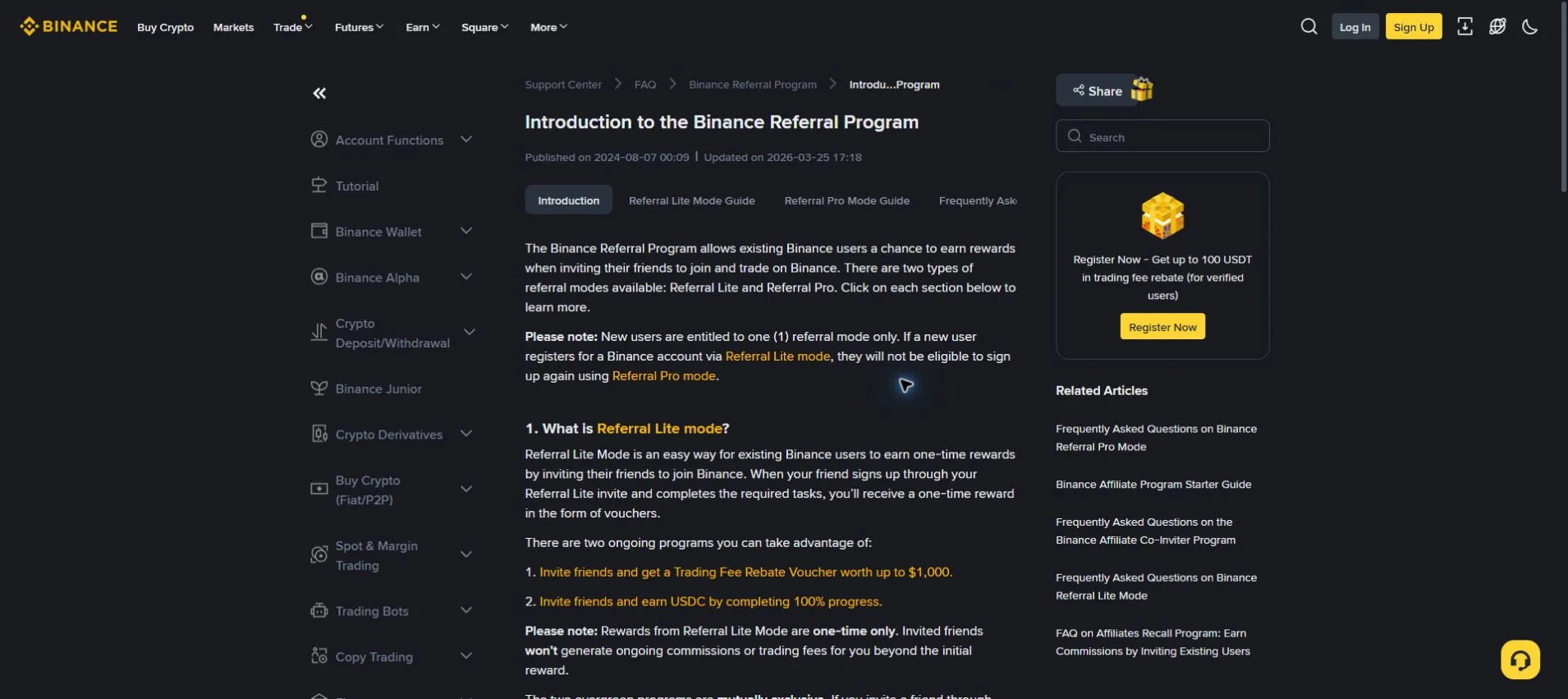
Task: Go to Binance Referral Program breadcrumb
Action: (753, 85)
